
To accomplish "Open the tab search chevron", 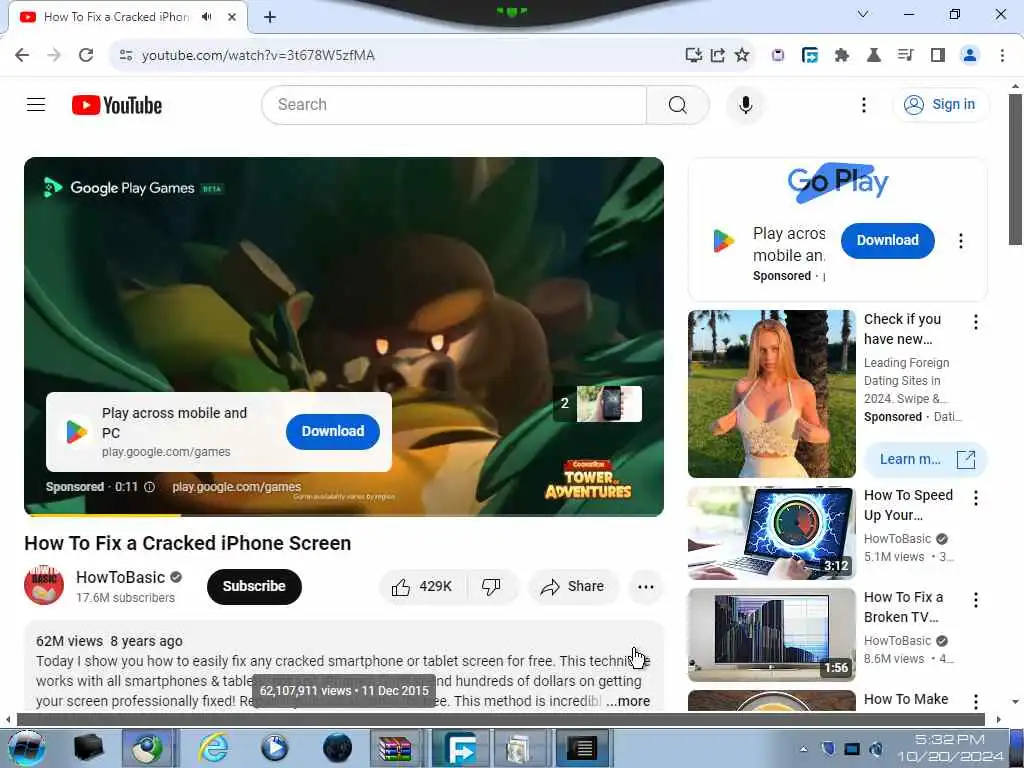I will tap(863, 14).
